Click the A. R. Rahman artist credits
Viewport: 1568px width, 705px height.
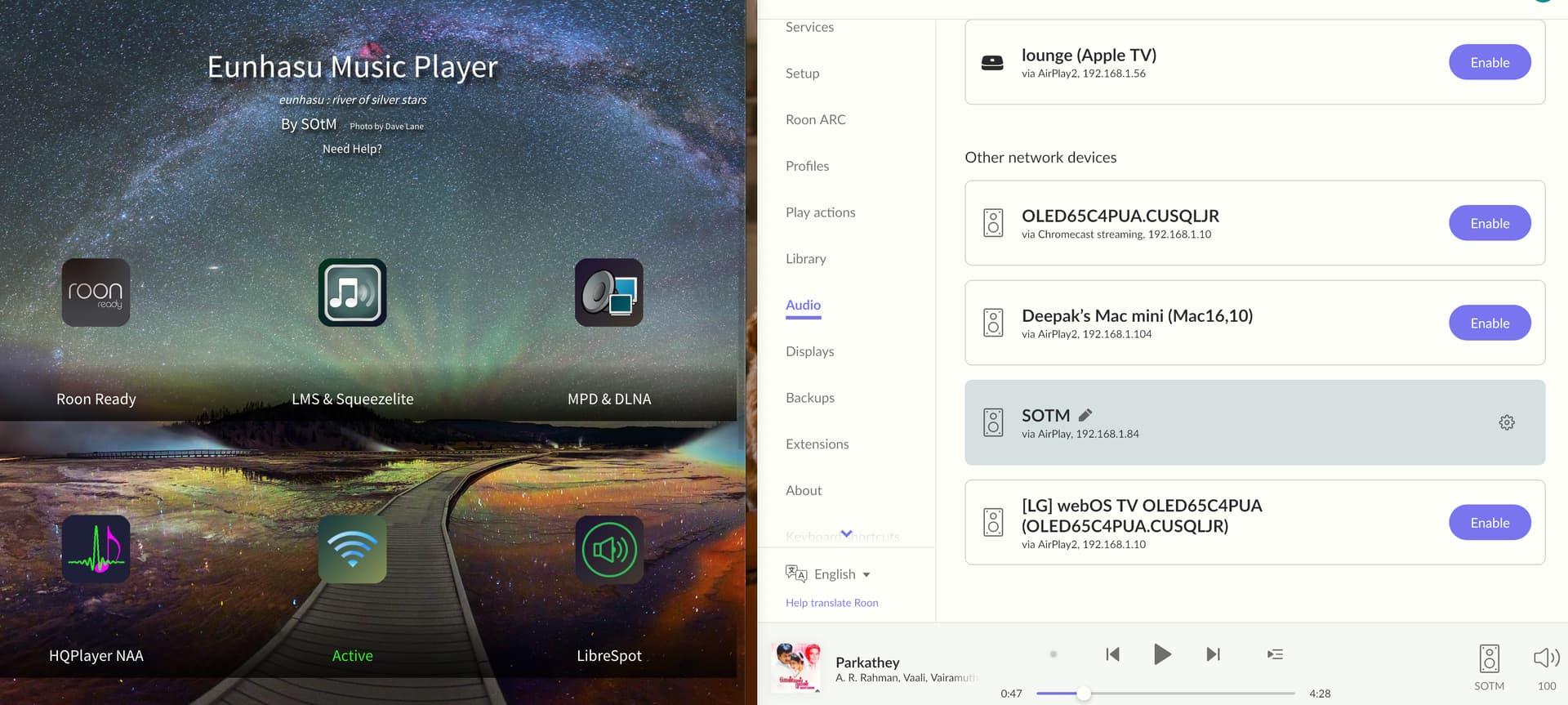tap(906, 678)
